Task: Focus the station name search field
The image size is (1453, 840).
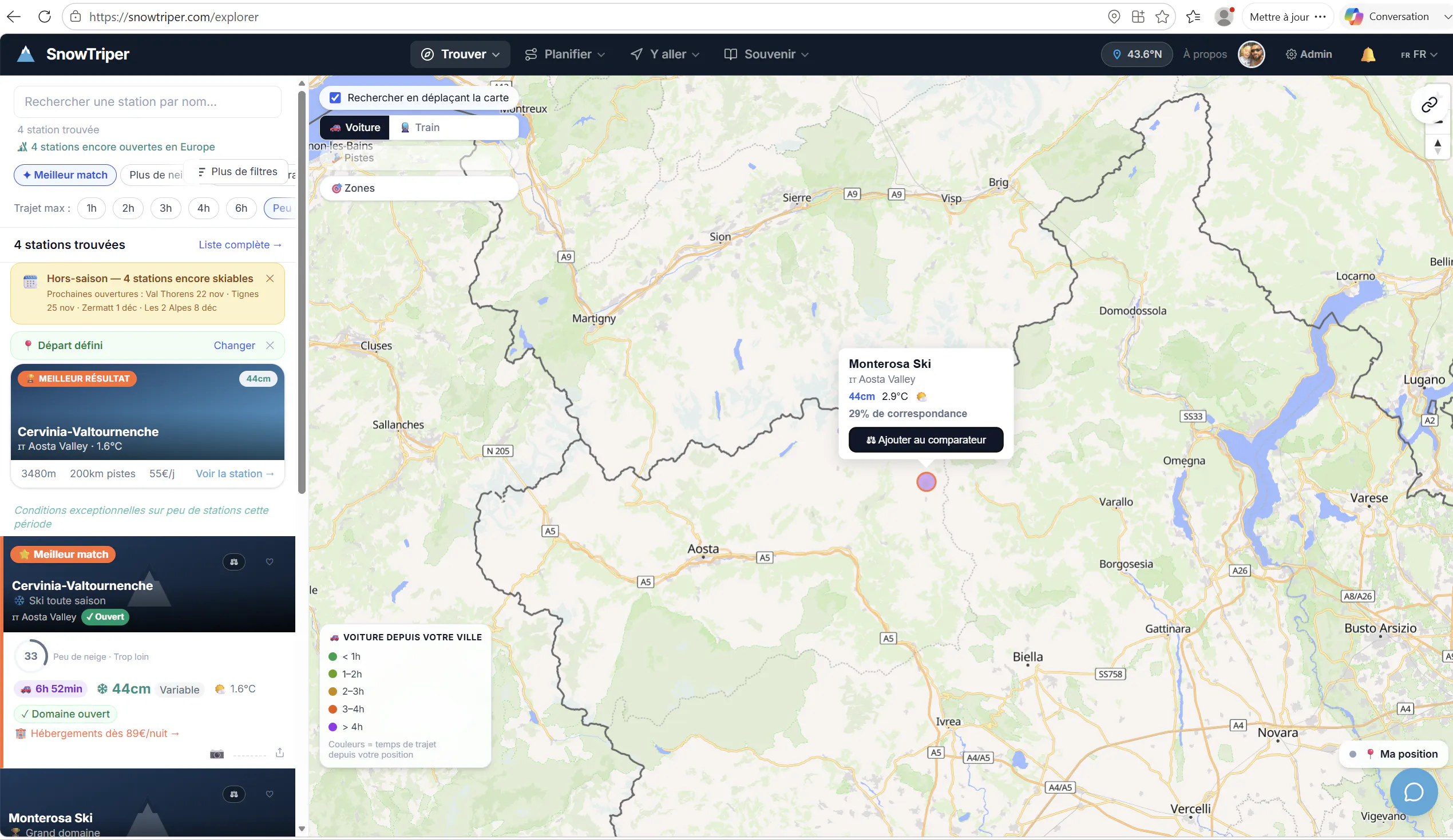Action: tap(148, 101)
